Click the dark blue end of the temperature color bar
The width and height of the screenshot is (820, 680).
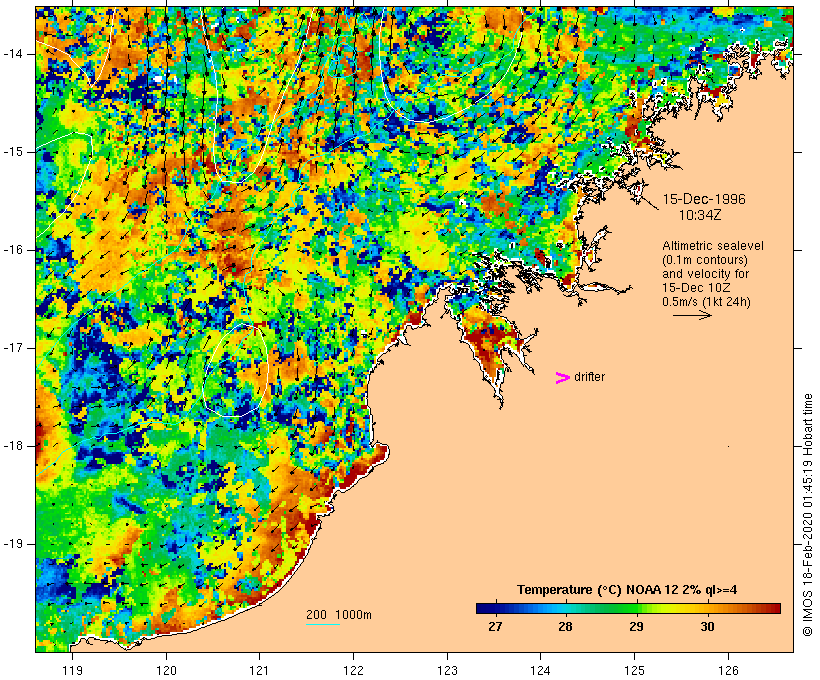[x=484, y=608]
